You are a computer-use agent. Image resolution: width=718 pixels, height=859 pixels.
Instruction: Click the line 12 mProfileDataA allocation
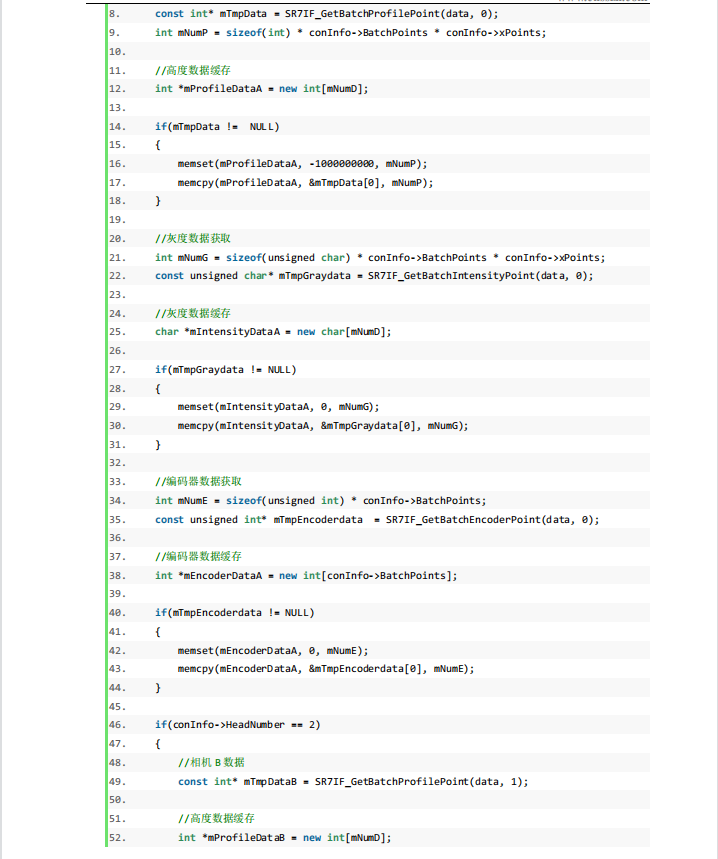(262, 89)
